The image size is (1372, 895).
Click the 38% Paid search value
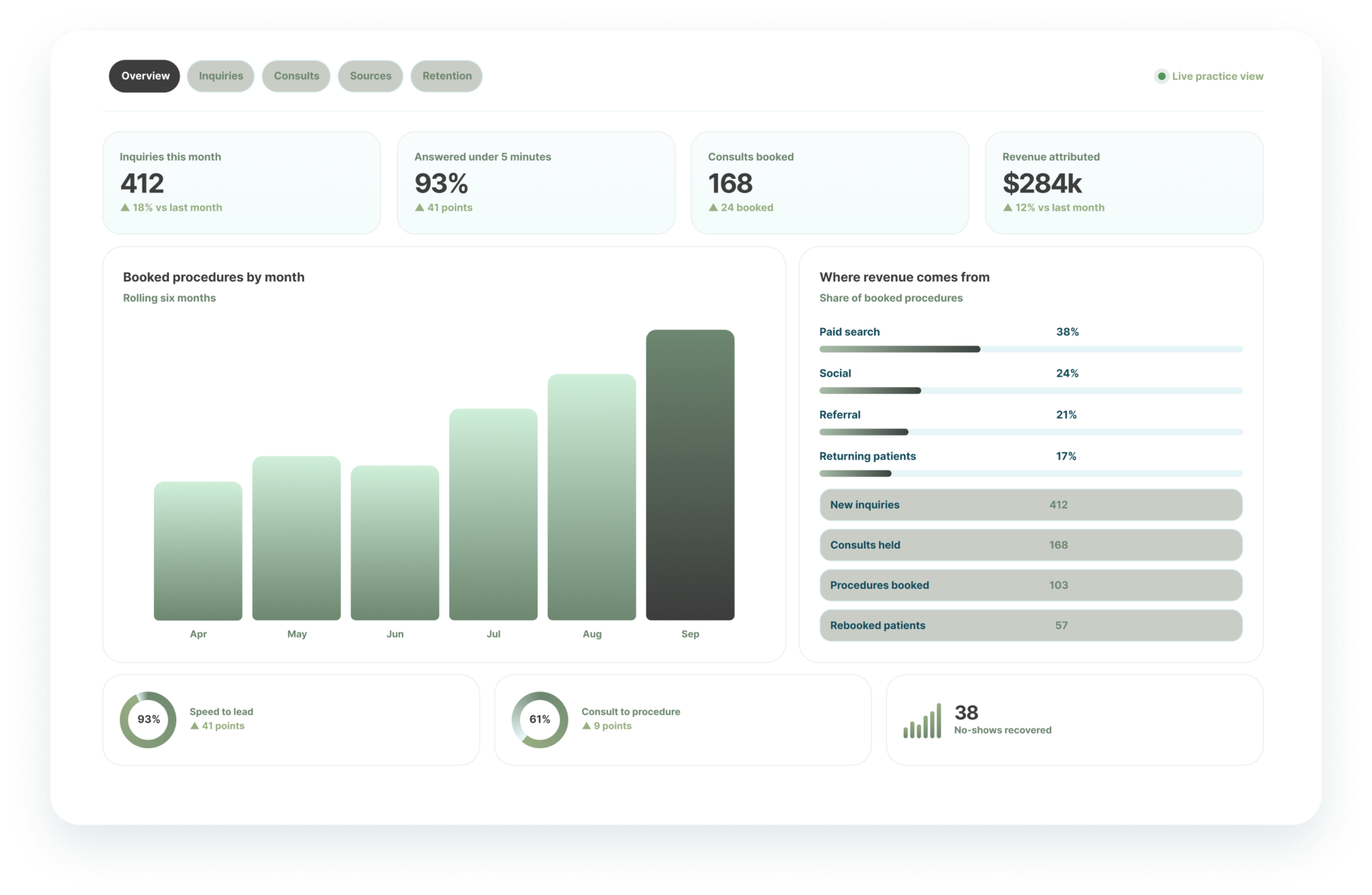coord(1067,332)
